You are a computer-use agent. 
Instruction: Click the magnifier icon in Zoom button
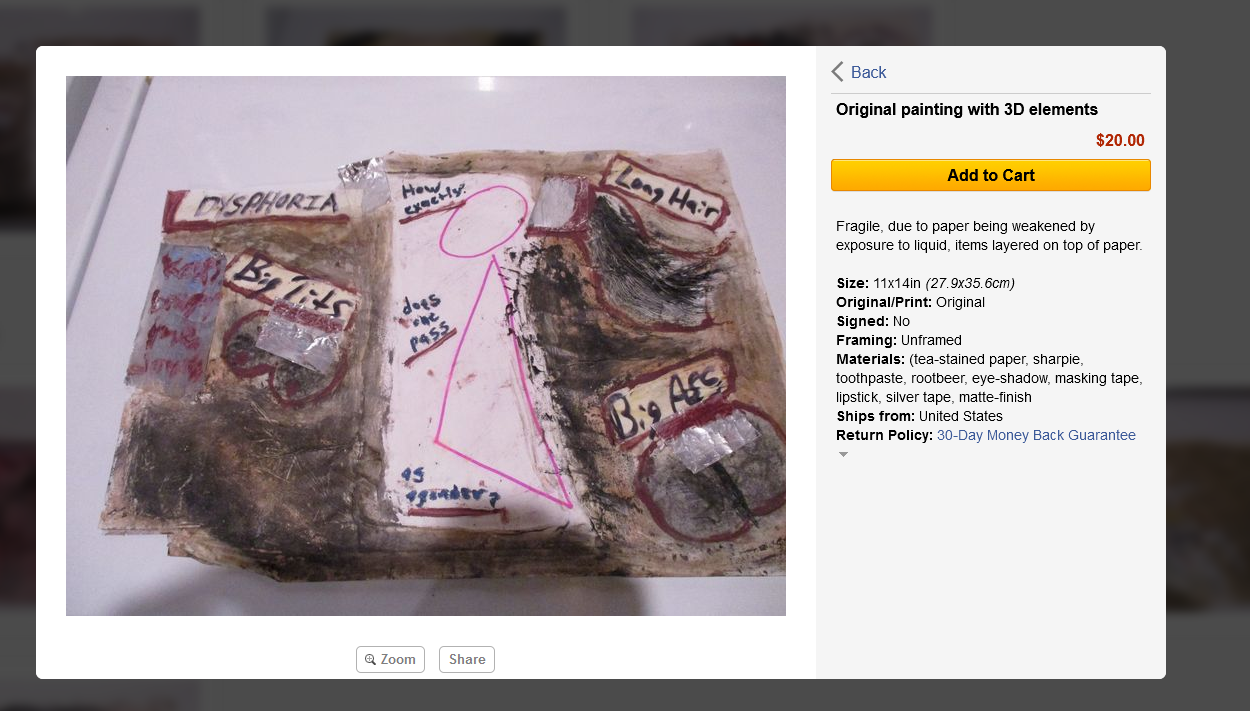point(370,660)
